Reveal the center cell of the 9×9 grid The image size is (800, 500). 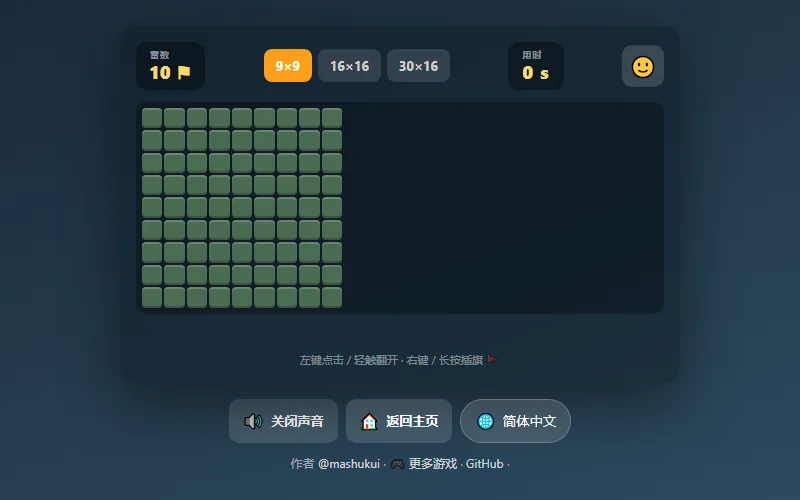242,208
